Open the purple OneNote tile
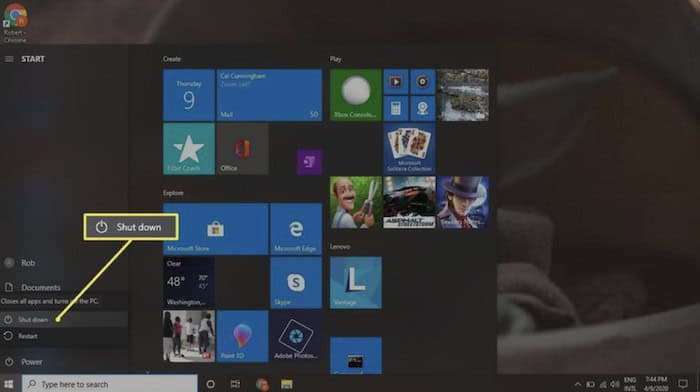The image size is (700, 392). [x=309, y=162]
